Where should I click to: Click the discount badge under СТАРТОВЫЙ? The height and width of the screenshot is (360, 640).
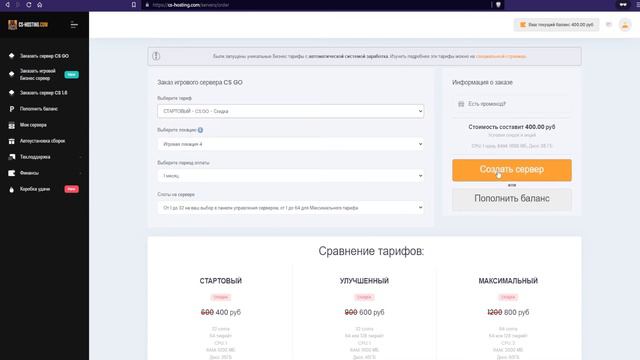(x=220, y=297)
